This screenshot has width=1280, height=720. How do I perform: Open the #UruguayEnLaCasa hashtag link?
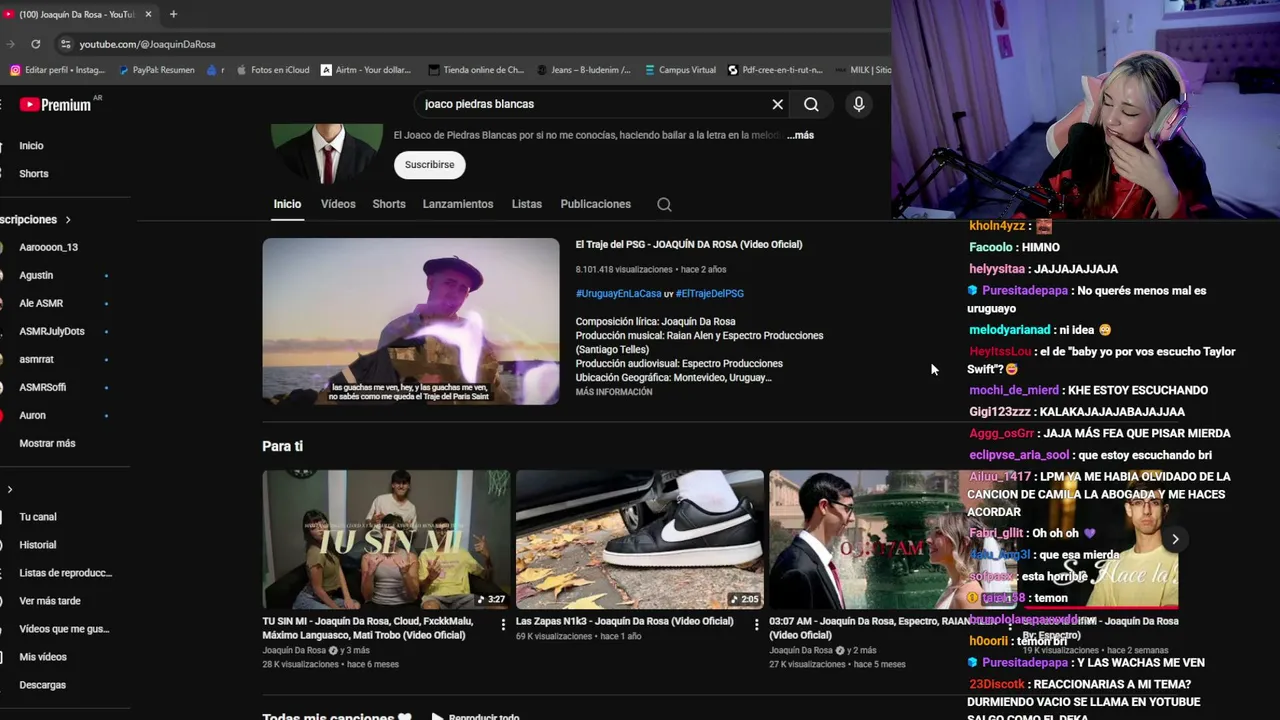[618, 293]
